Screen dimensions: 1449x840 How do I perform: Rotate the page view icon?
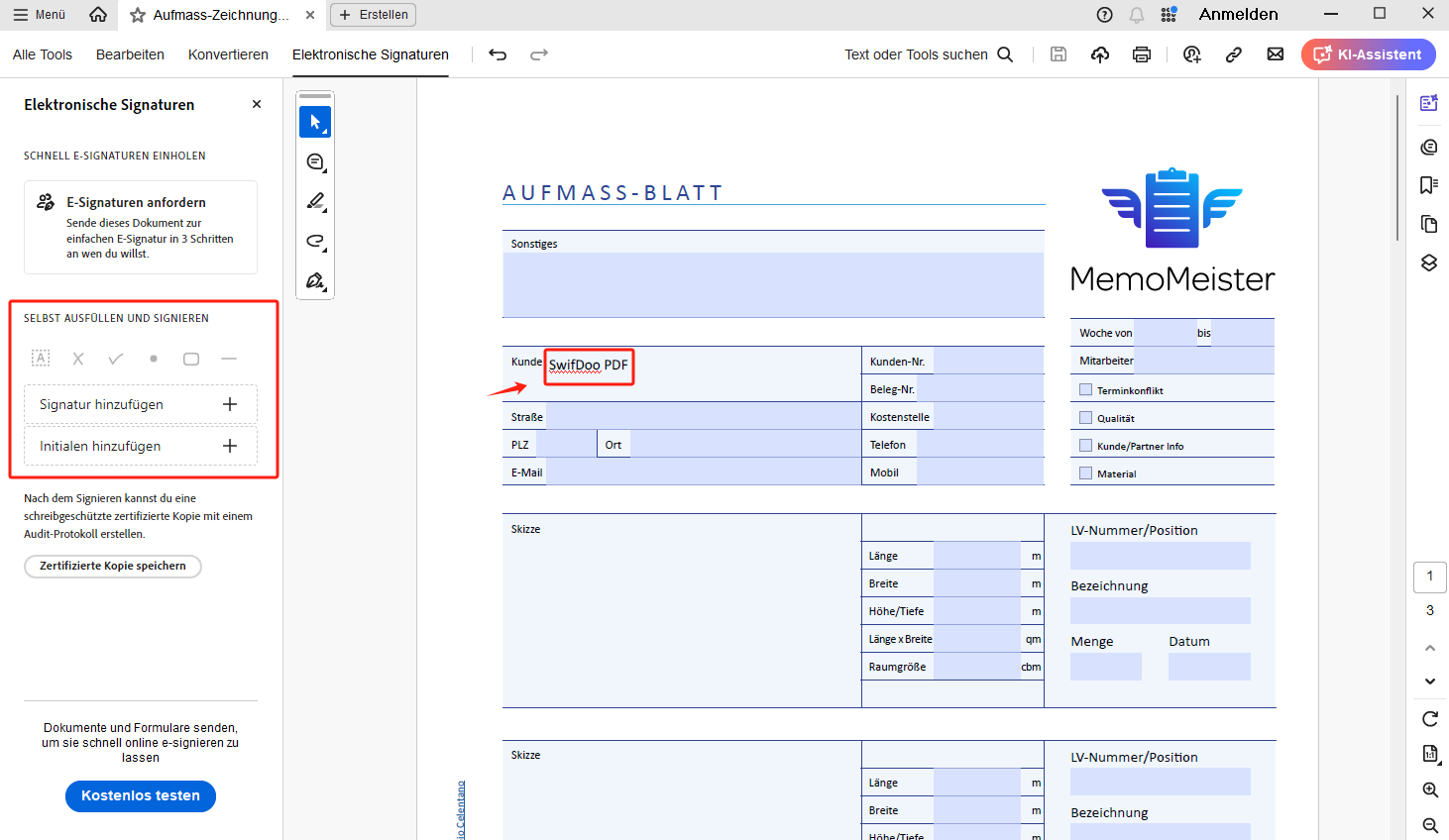coord(1429,719)
